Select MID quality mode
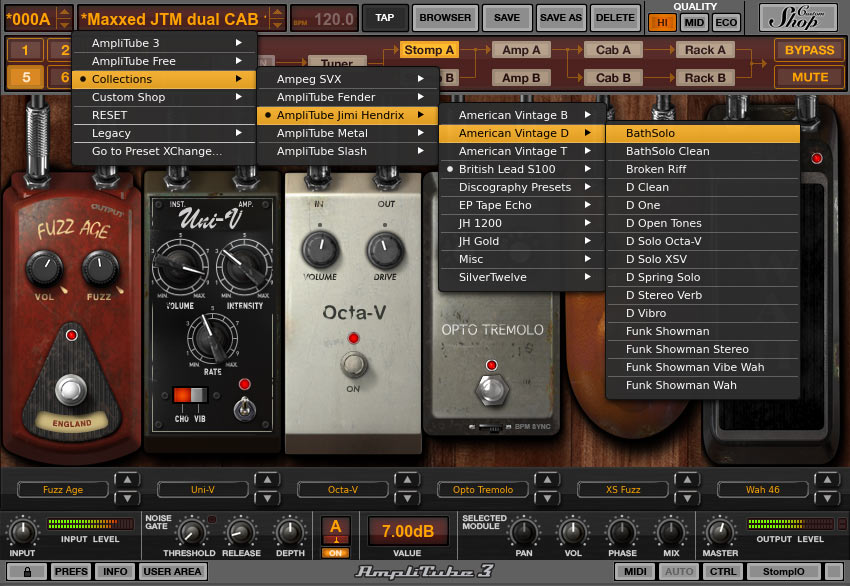Viewport: 850px width, 586px height. [x=694, y=22]
